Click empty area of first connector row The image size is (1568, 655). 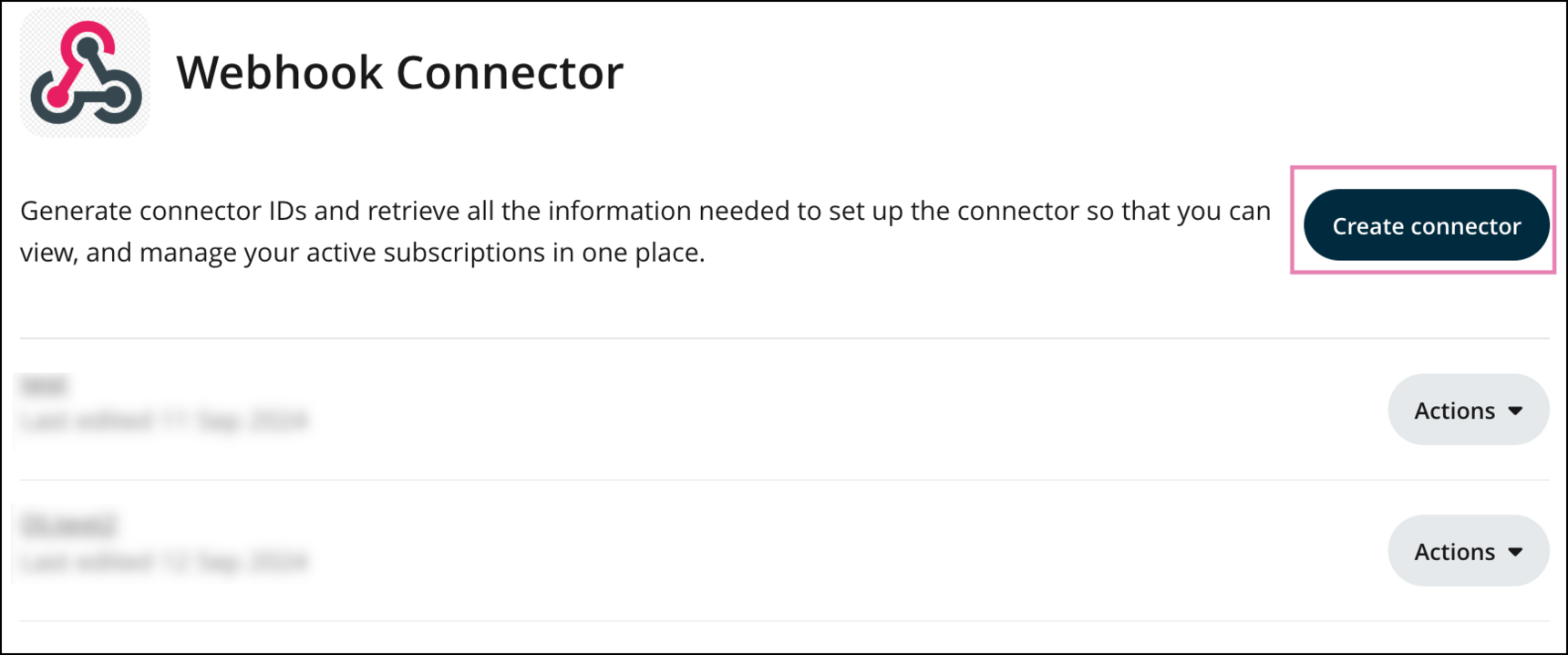coord(820,411)
